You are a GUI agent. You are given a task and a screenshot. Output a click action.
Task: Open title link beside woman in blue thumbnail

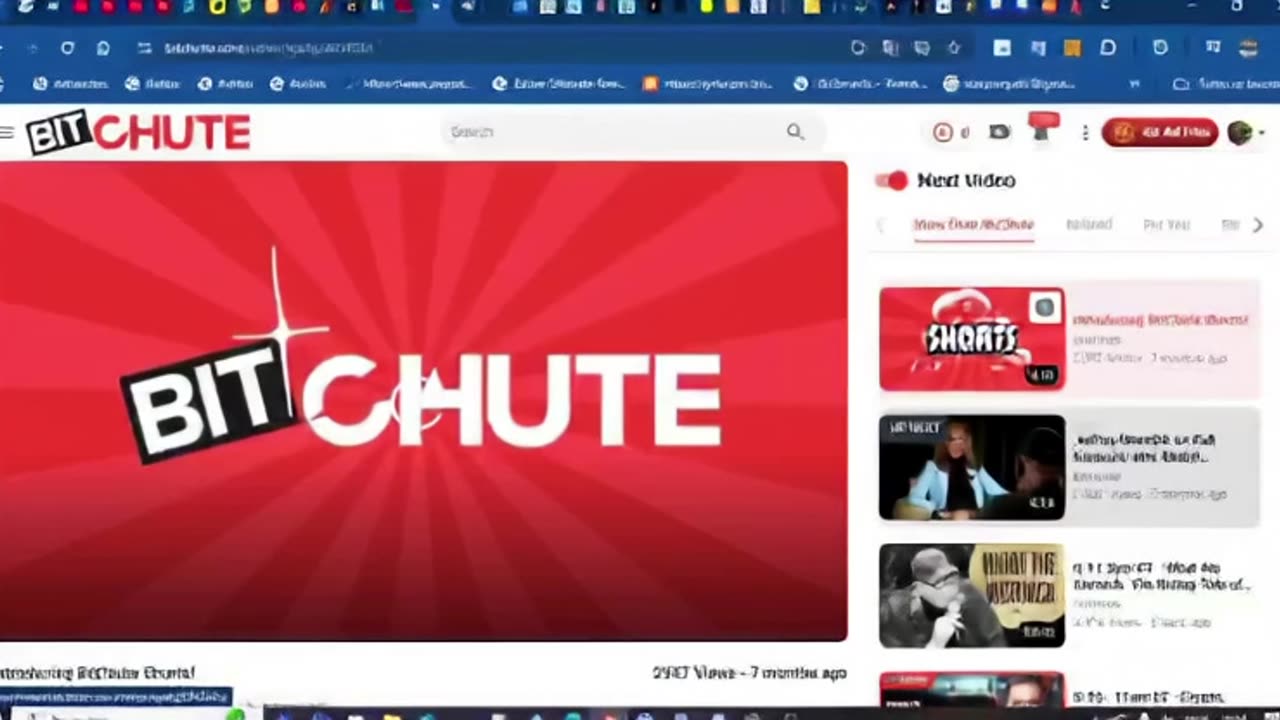coord(1144,448)
